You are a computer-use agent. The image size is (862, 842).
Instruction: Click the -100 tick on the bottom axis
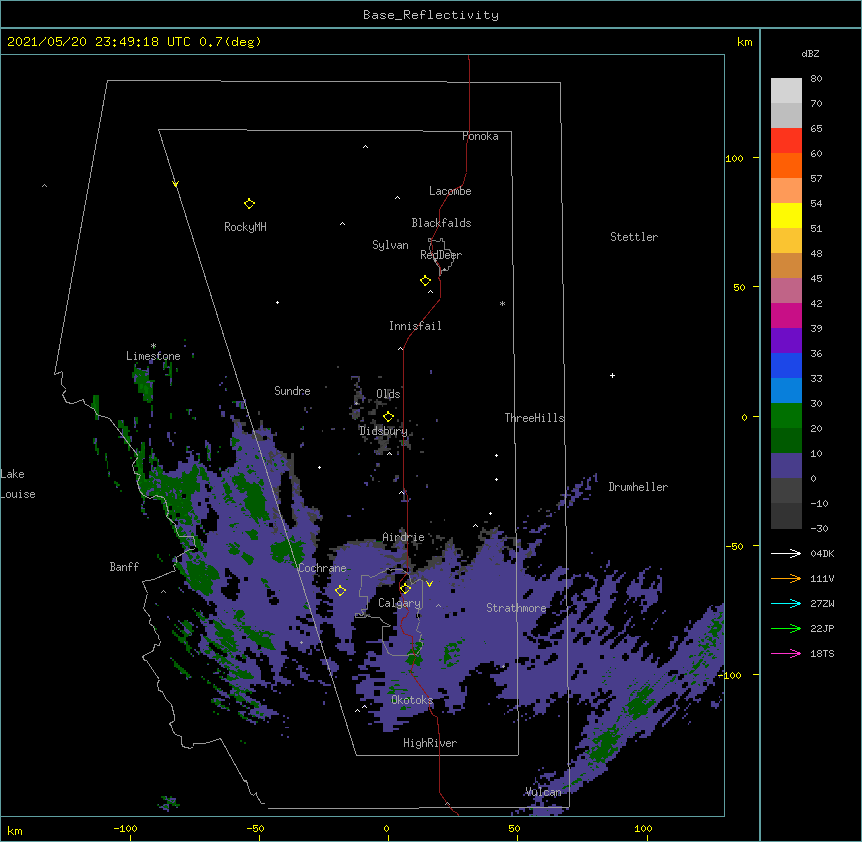pyautogui.click(x=125, y=828)
